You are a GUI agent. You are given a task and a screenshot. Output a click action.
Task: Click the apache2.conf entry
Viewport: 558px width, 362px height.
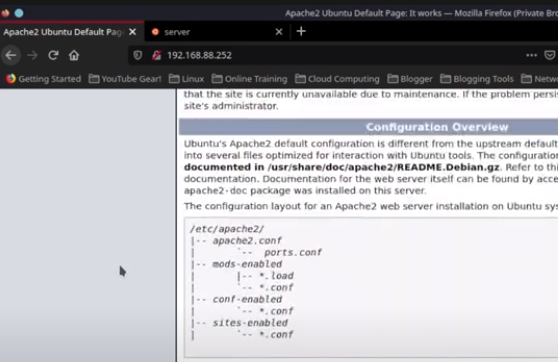click(x=247, y=241)
